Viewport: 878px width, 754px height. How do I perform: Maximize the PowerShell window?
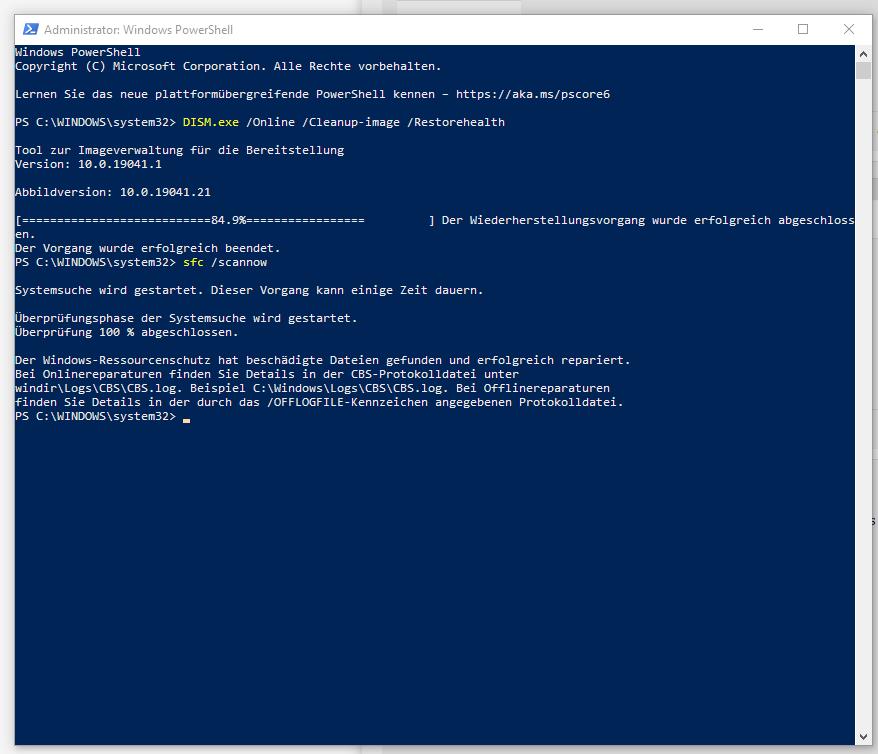(x=803, y=29)
